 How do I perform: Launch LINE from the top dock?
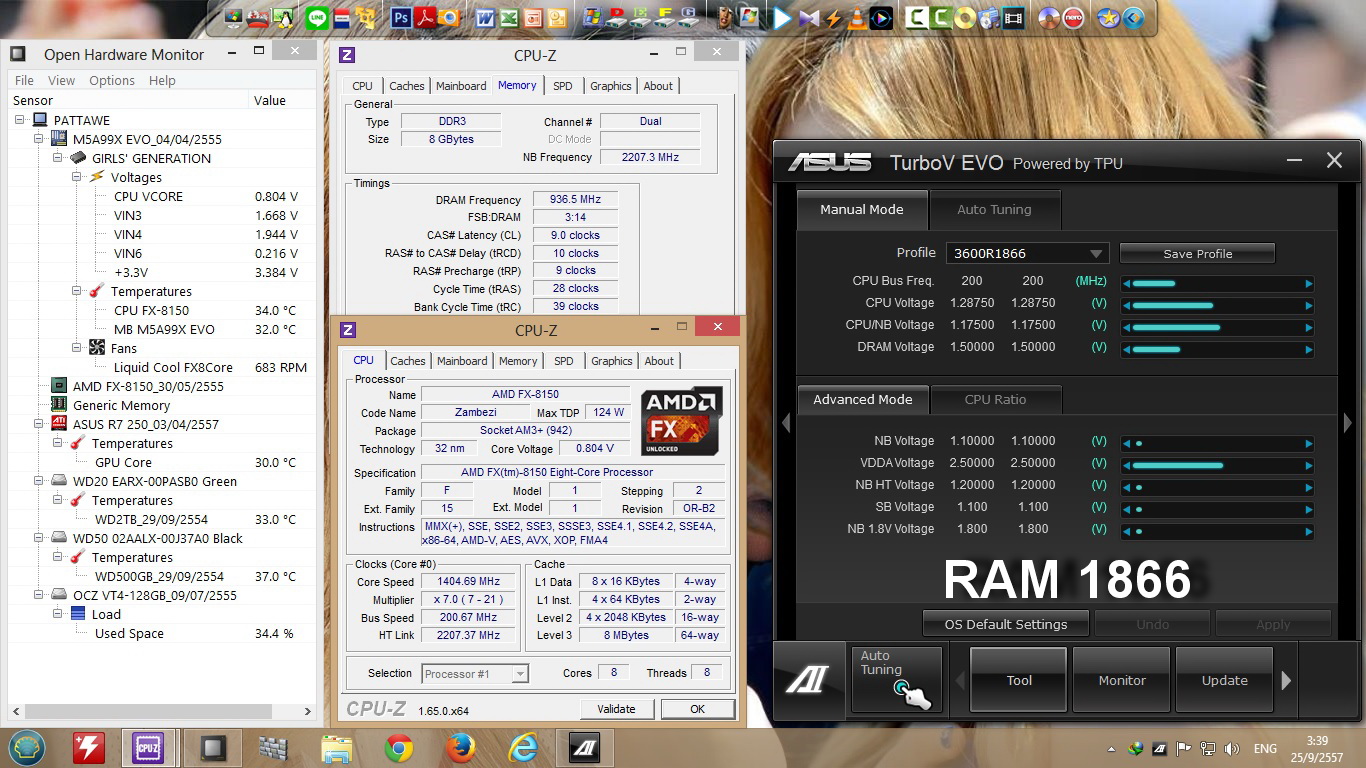click(317, 18)
